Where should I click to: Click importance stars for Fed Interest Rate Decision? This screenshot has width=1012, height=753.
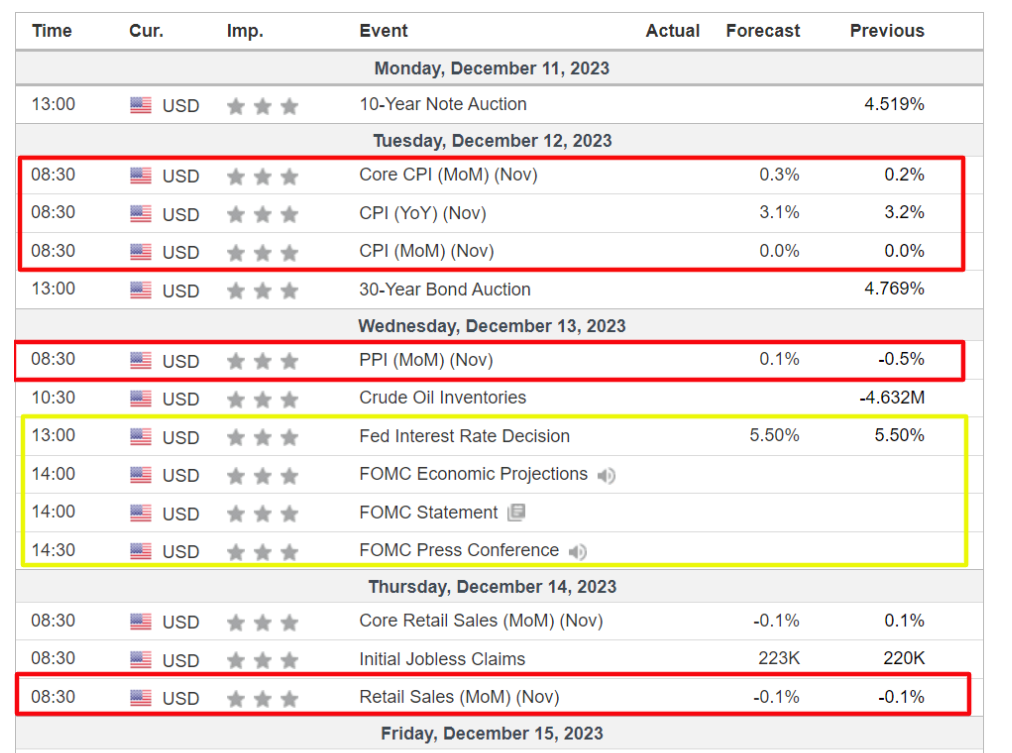(262, 437)
